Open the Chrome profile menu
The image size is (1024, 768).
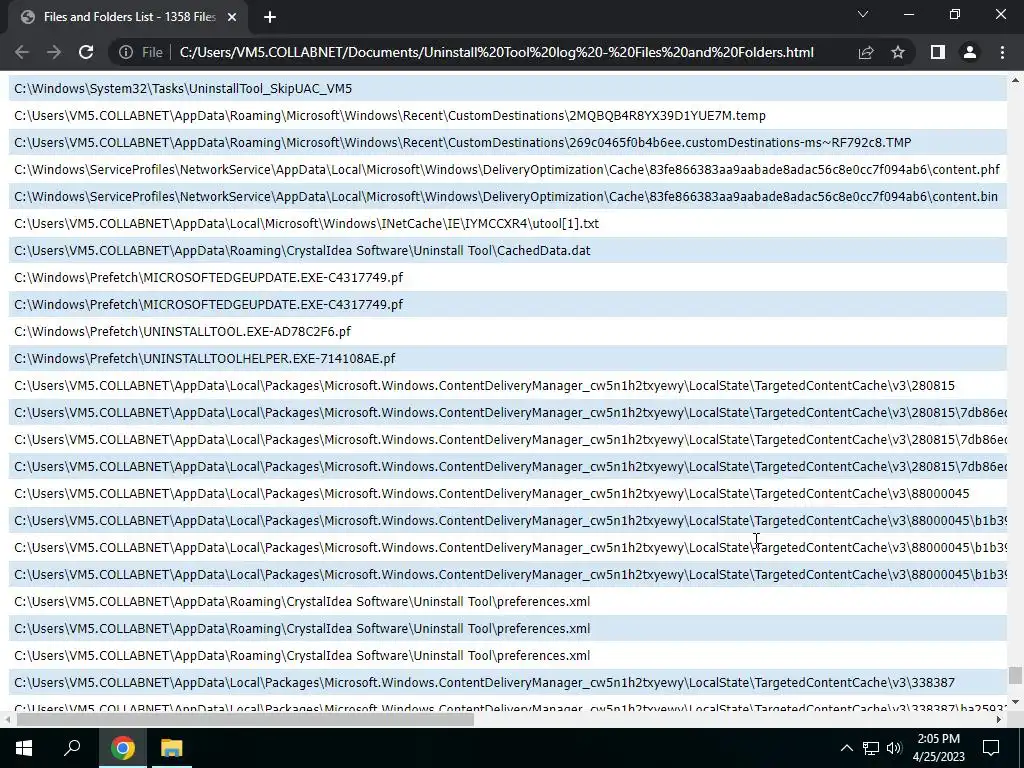970,52
